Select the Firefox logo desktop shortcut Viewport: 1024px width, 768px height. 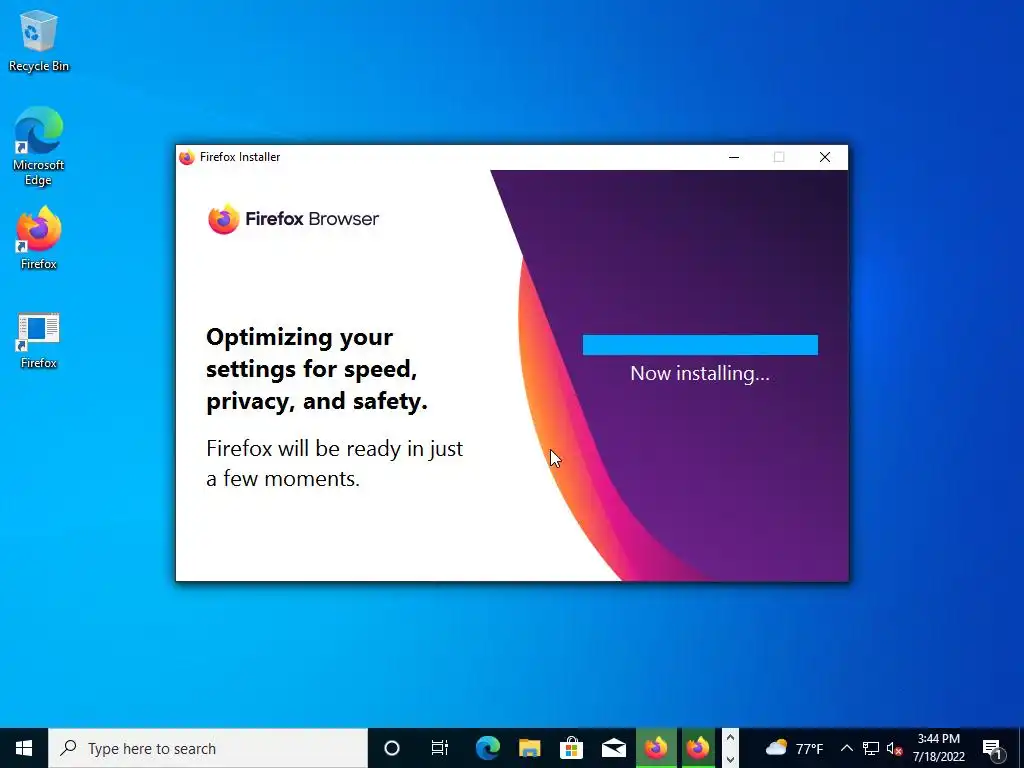tap(39, 238)
